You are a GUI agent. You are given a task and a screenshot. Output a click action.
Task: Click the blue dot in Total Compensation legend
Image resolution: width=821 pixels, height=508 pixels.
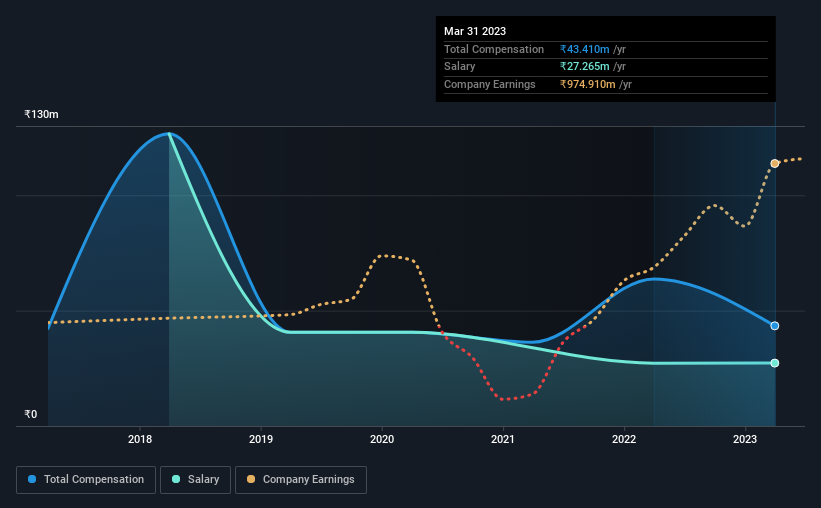click(32, 479)
